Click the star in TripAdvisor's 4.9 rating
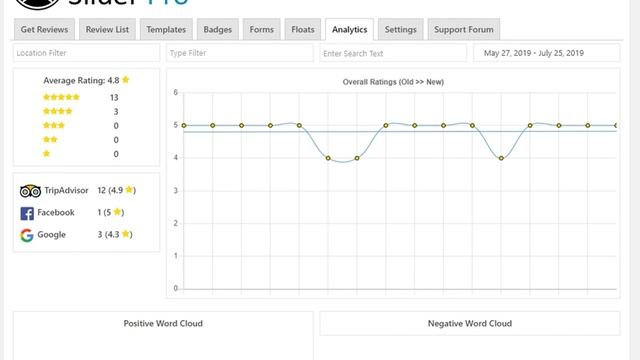This screenshot has width=640, height=360. (x=129, y=189)
